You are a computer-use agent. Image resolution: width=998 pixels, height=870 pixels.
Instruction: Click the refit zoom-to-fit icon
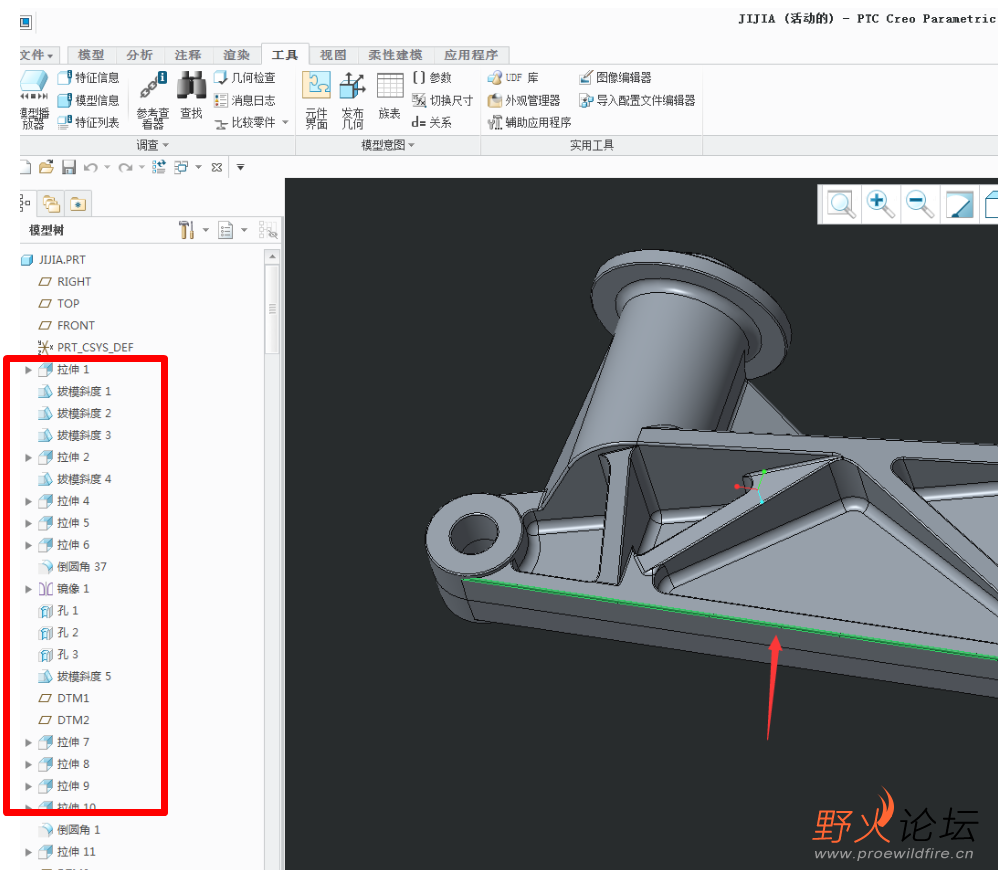point(842,204)
